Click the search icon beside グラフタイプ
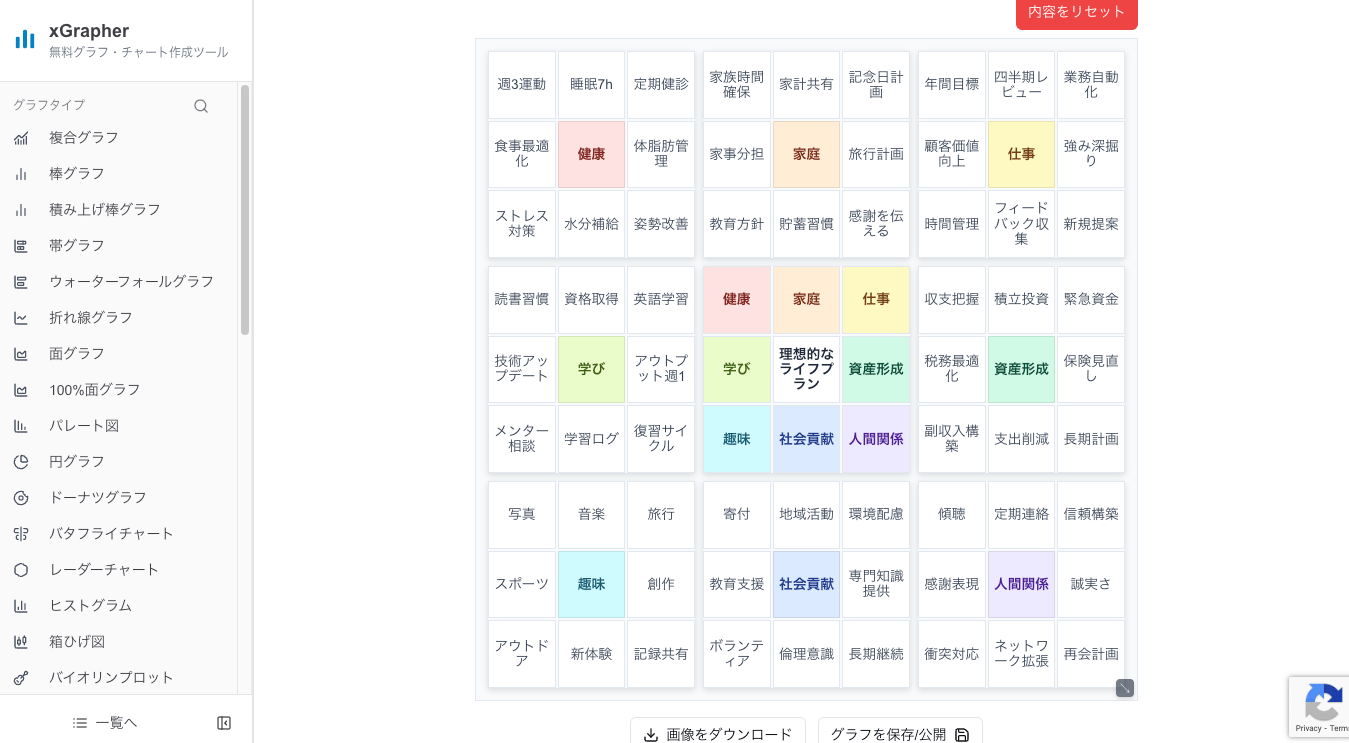This screenshot has width=1349, height=743. point(201,106)
